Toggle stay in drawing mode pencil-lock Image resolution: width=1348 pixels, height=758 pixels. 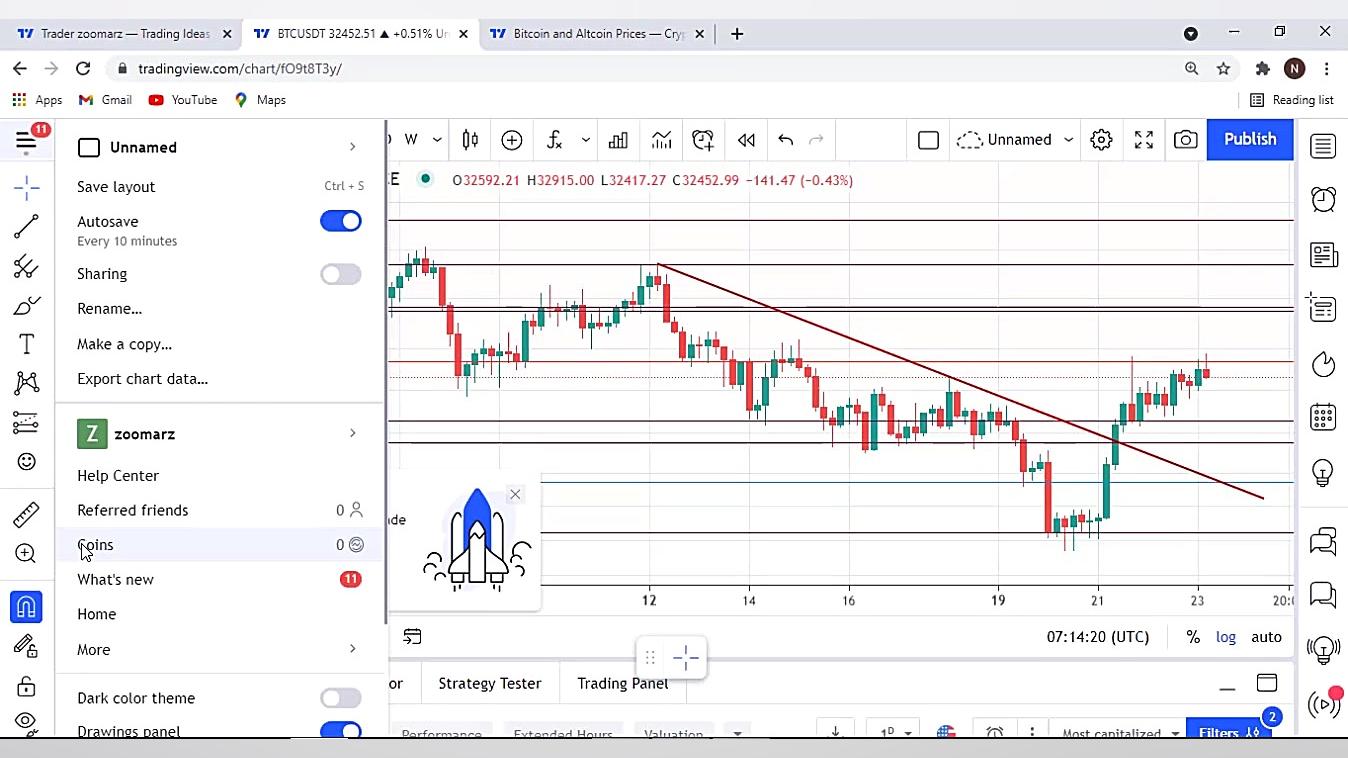tap(26, 646)
